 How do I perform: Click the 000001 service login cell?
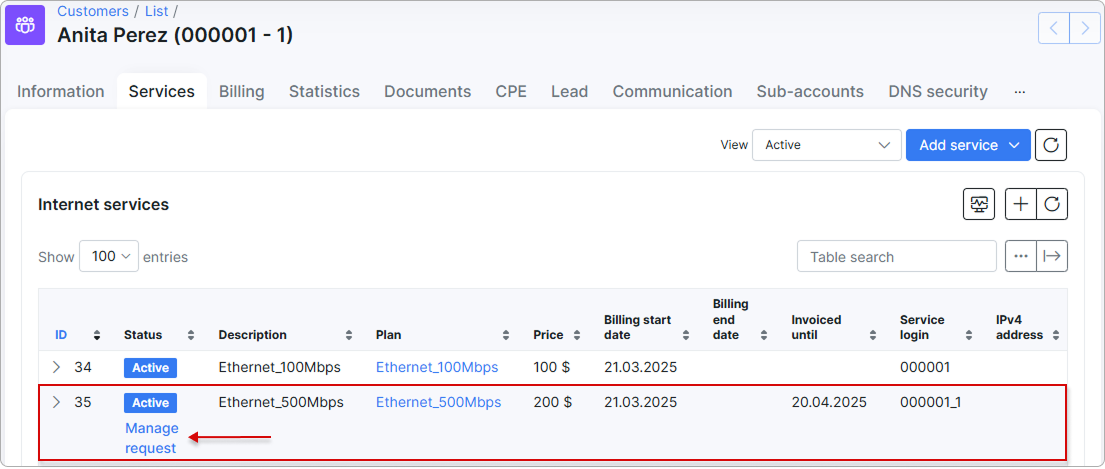click(925, 367)
